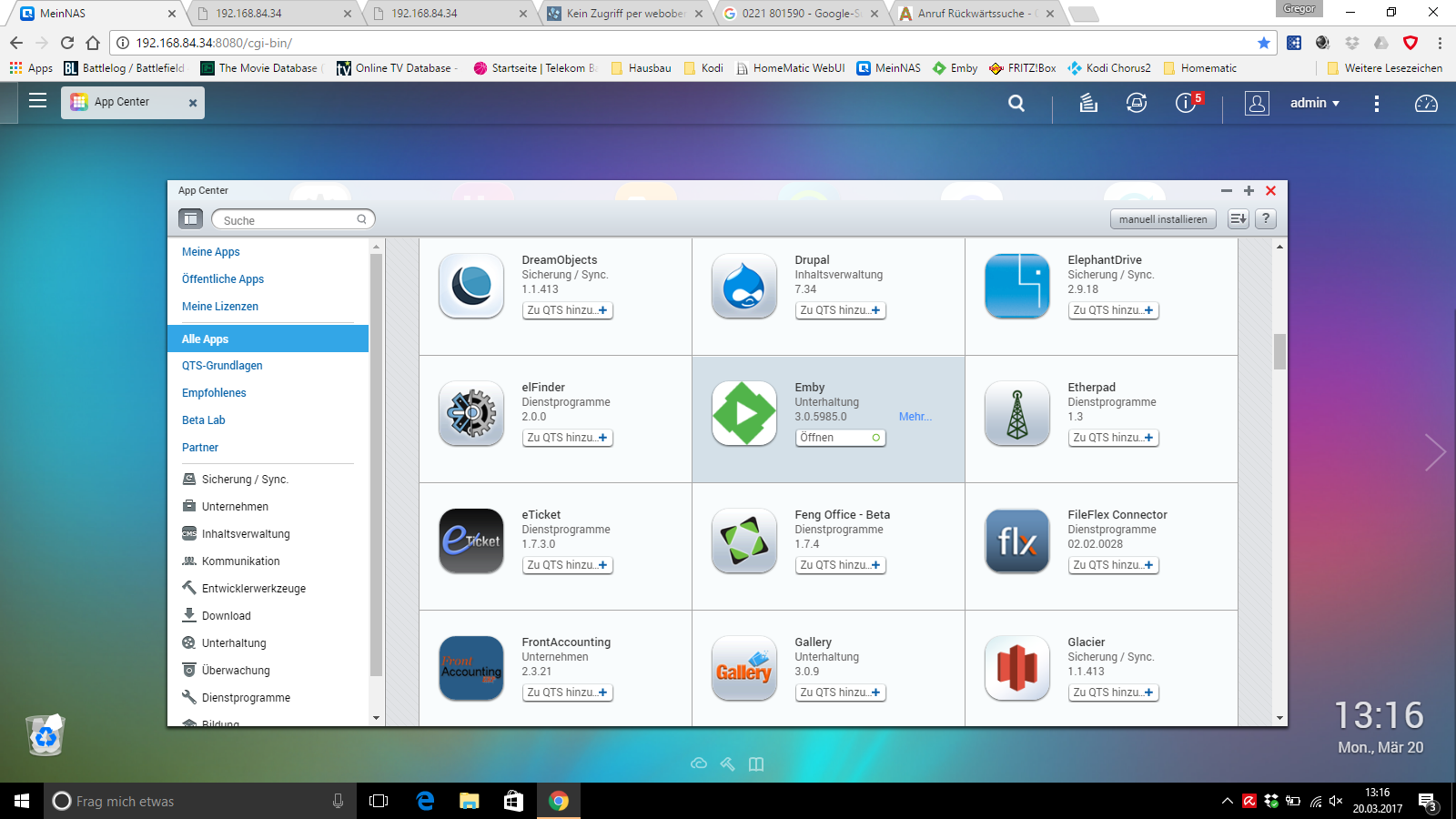
Task: Open Beta Lab category
Action: pos(204,420)
